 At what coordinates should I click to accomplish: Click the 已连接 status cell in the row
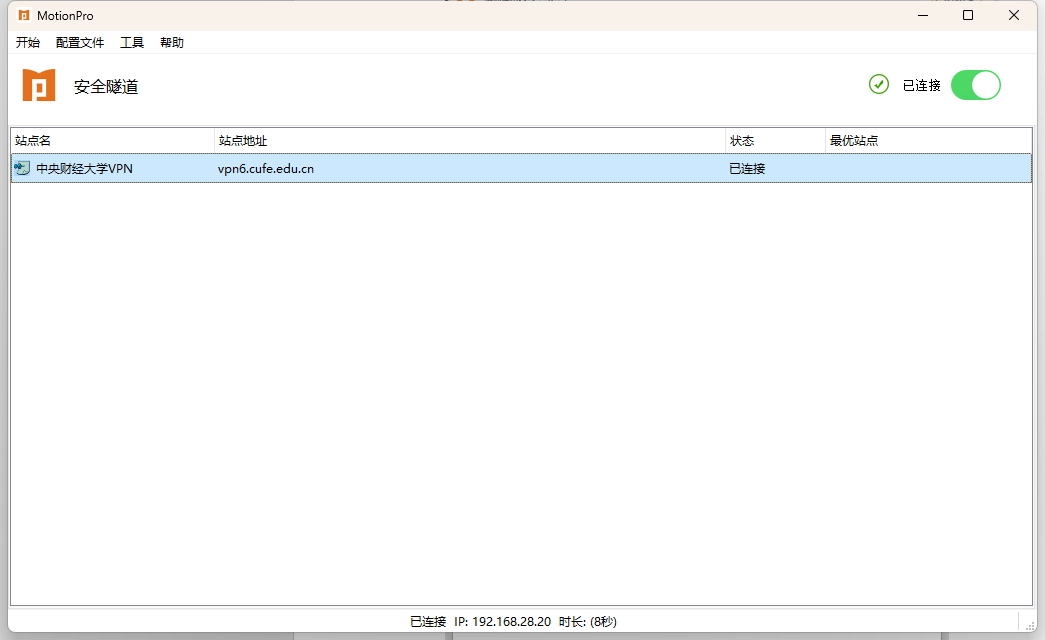(747, 168)
